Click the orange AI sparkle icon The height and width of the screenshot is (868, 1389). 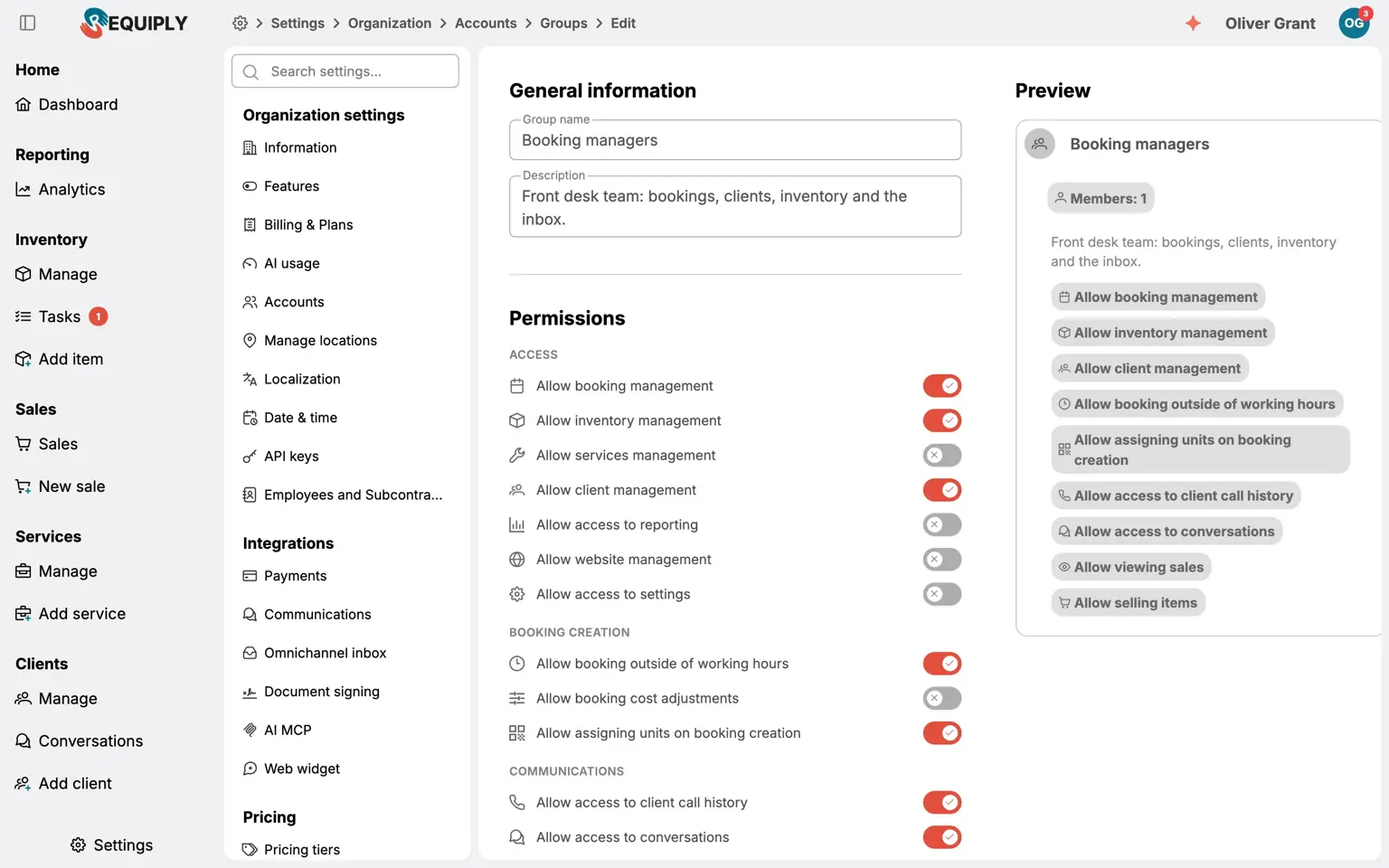(x=1193, y=24)
